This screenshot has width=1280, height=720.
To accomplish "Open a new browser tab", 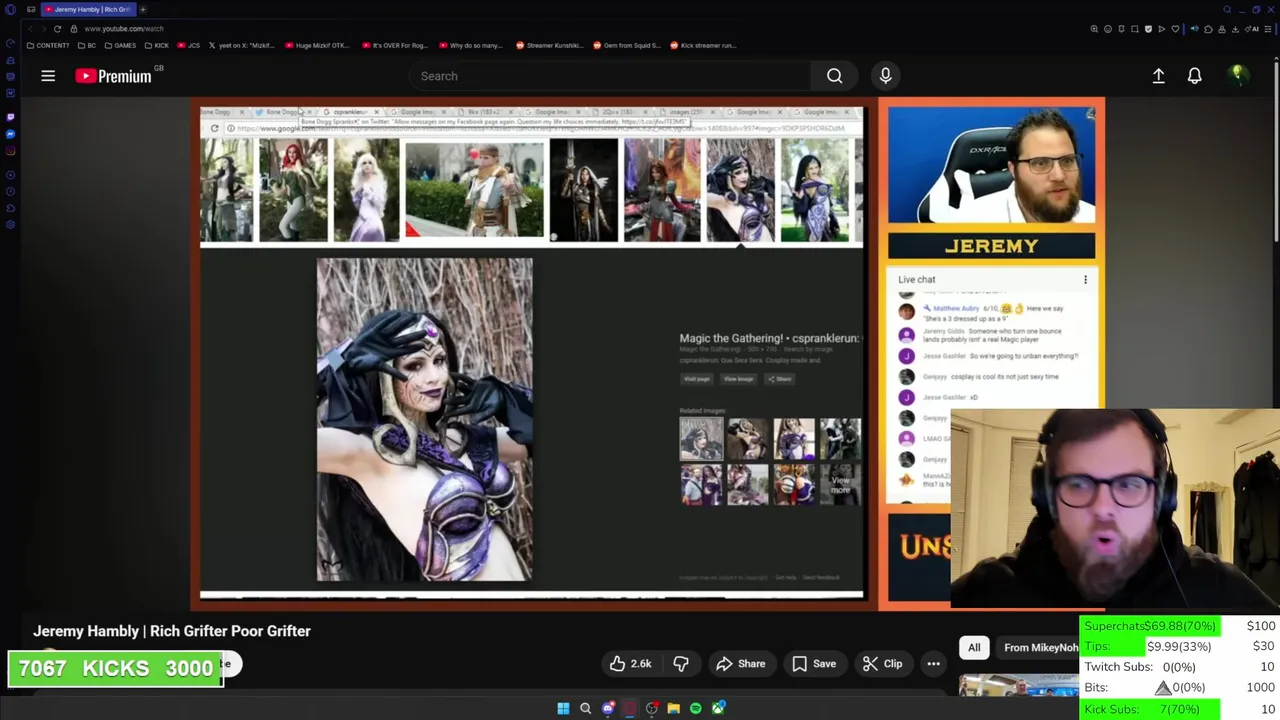I will 143,9.
